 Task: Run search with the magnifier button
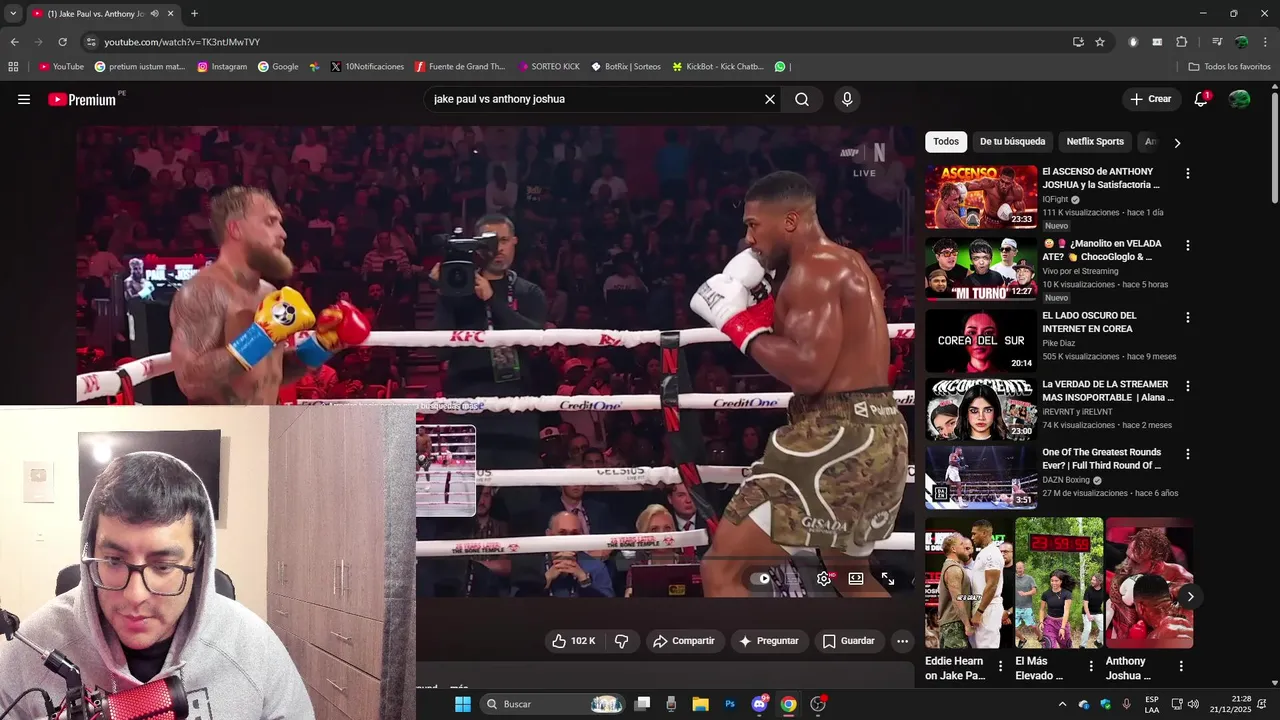pyautogui.click(x=802, y=99)
